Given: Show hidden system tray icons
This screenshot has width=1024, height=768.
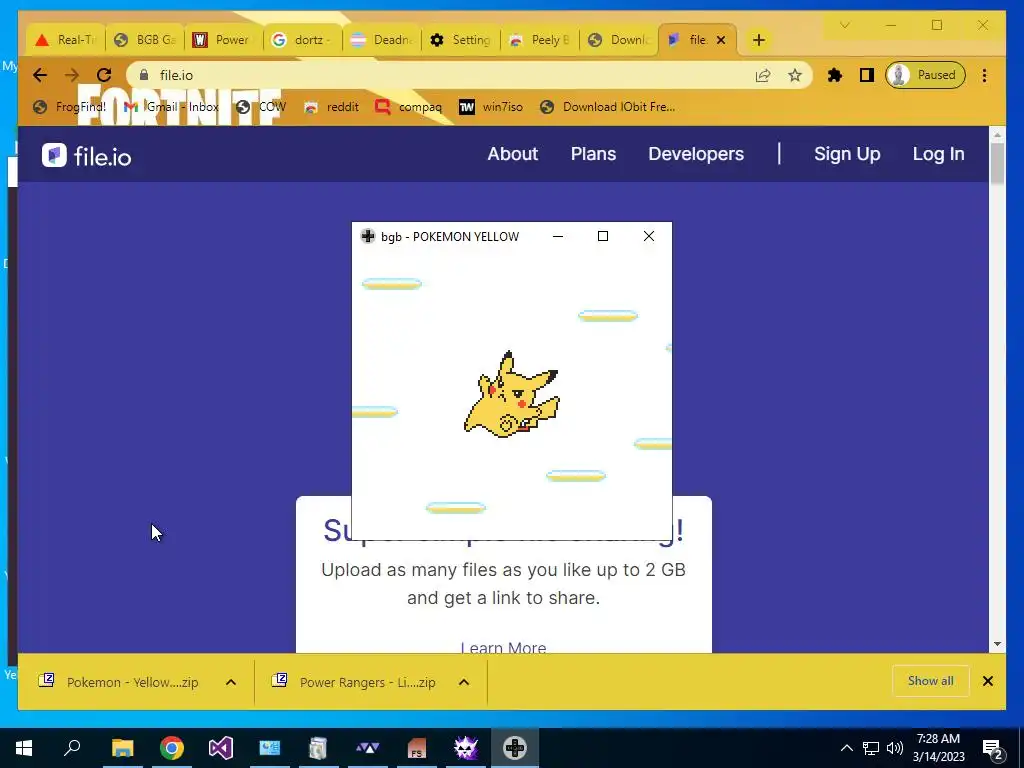Looking at the screenshot, I should [846, 748].
